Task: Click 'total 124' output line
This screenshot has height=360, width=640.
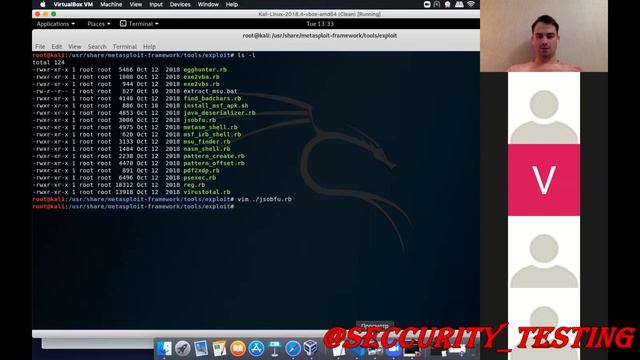Action: click(x=49, y=62)
